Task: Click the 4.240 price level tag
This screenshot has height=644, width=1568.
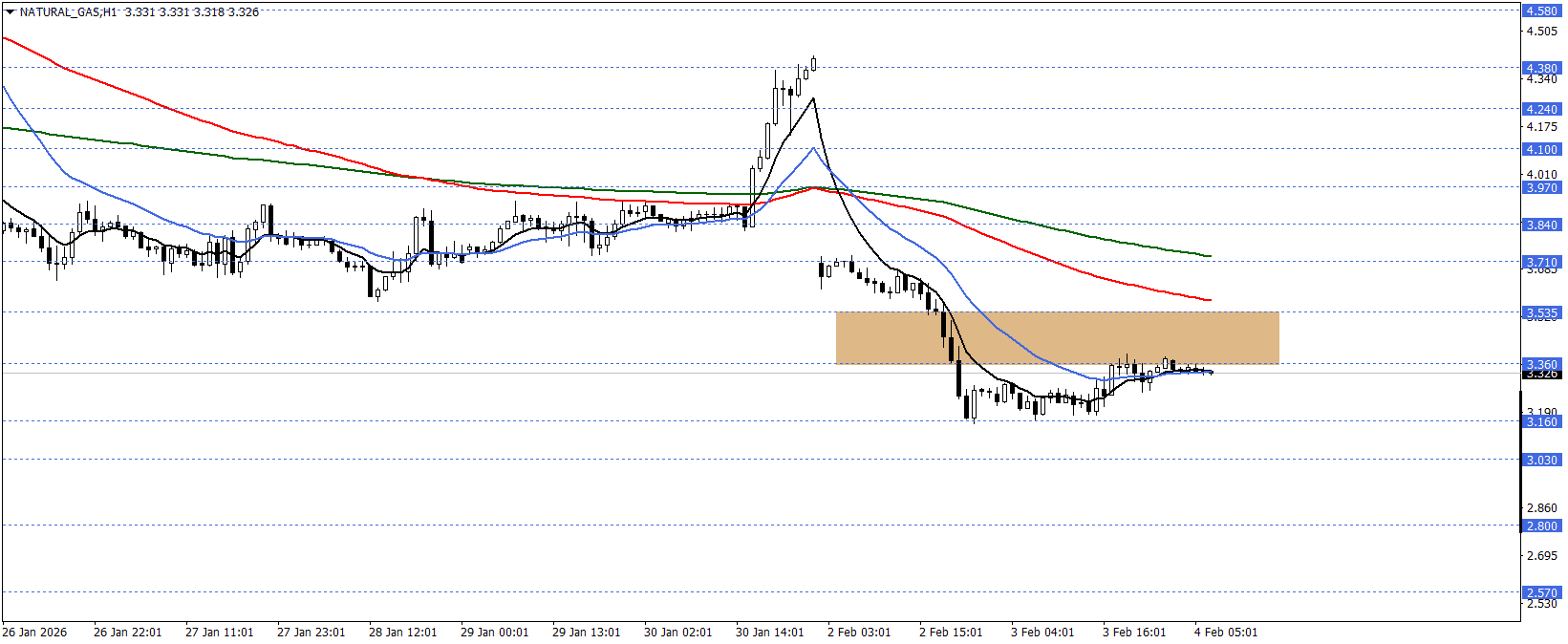Action: [x=1540, y=109]
